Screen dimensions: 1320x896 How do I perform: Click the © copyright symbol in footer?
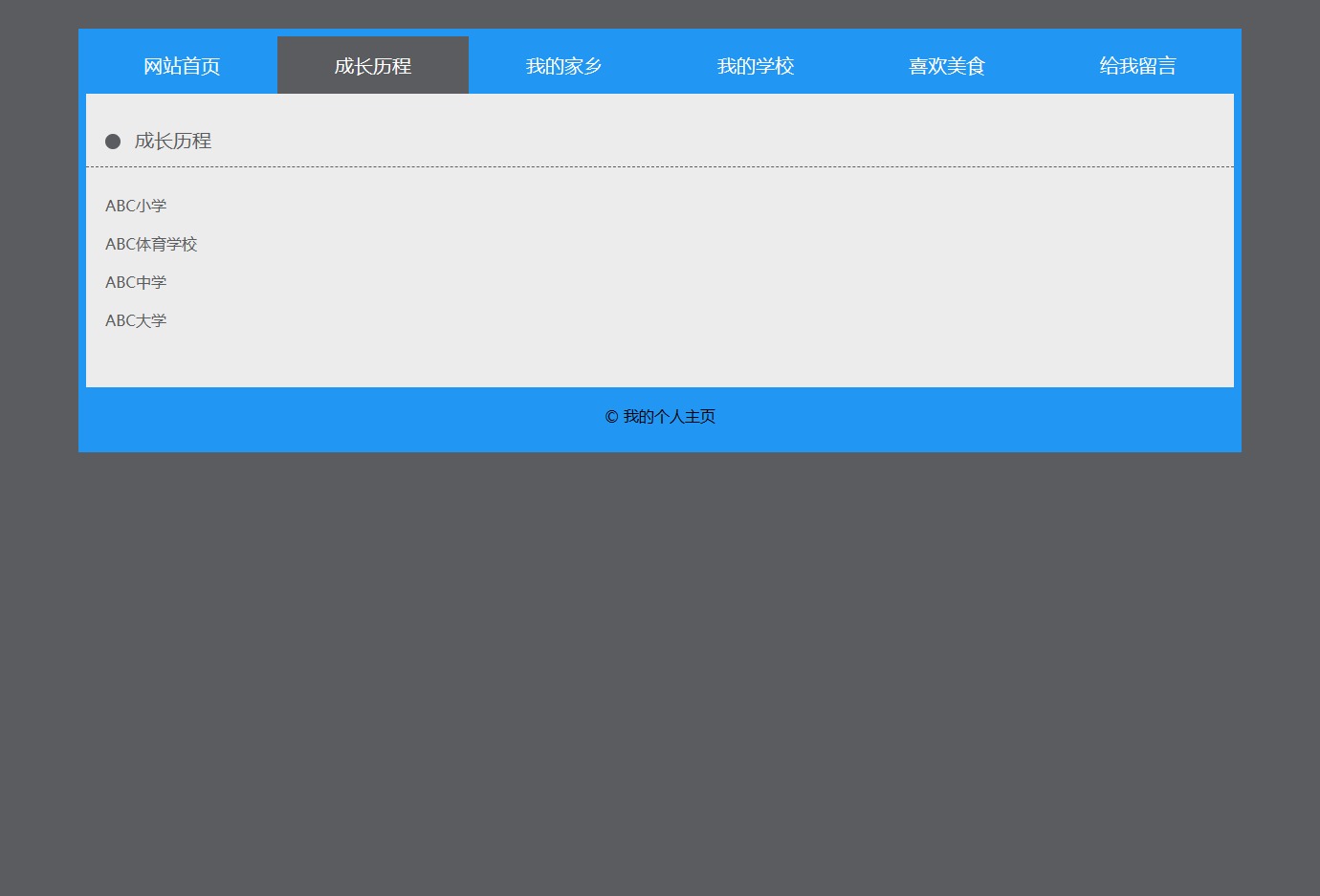pyautogui.click(x=611, y=417)
